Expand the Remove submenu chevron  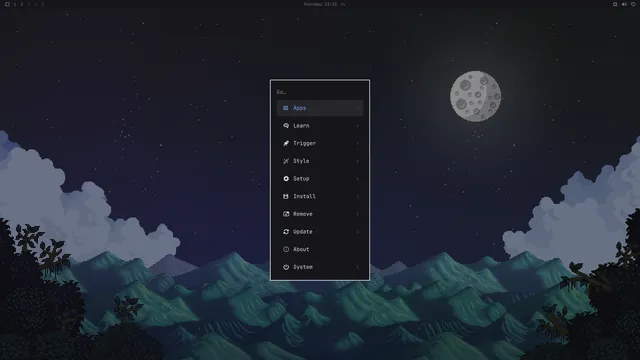(358, 214)
